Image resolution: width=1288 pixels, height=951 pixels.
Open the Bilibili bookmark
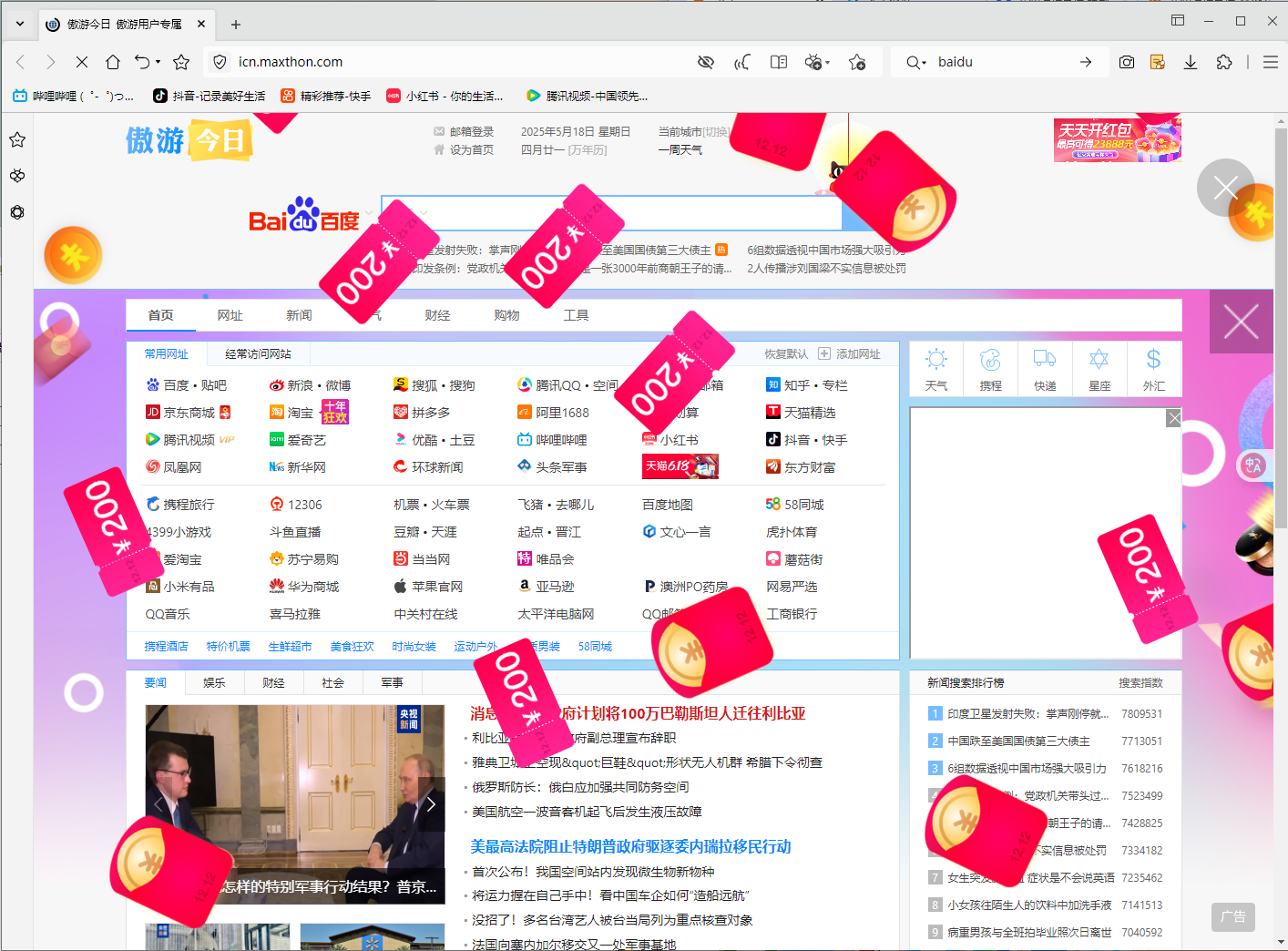pos(73,96)
